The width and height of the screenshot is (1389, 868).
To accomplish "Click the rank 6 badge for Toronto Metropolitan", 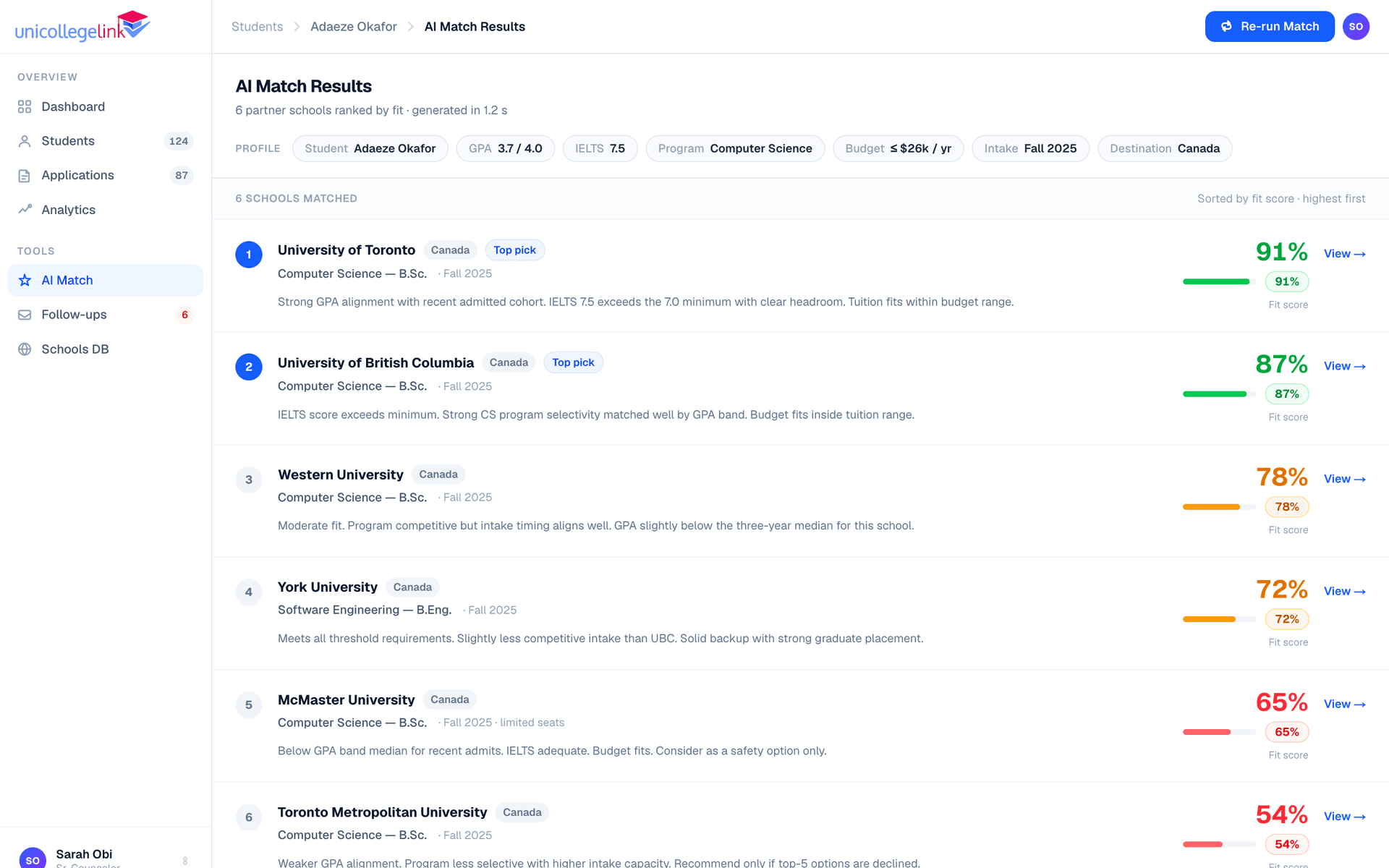I will [x=249, y=817].
